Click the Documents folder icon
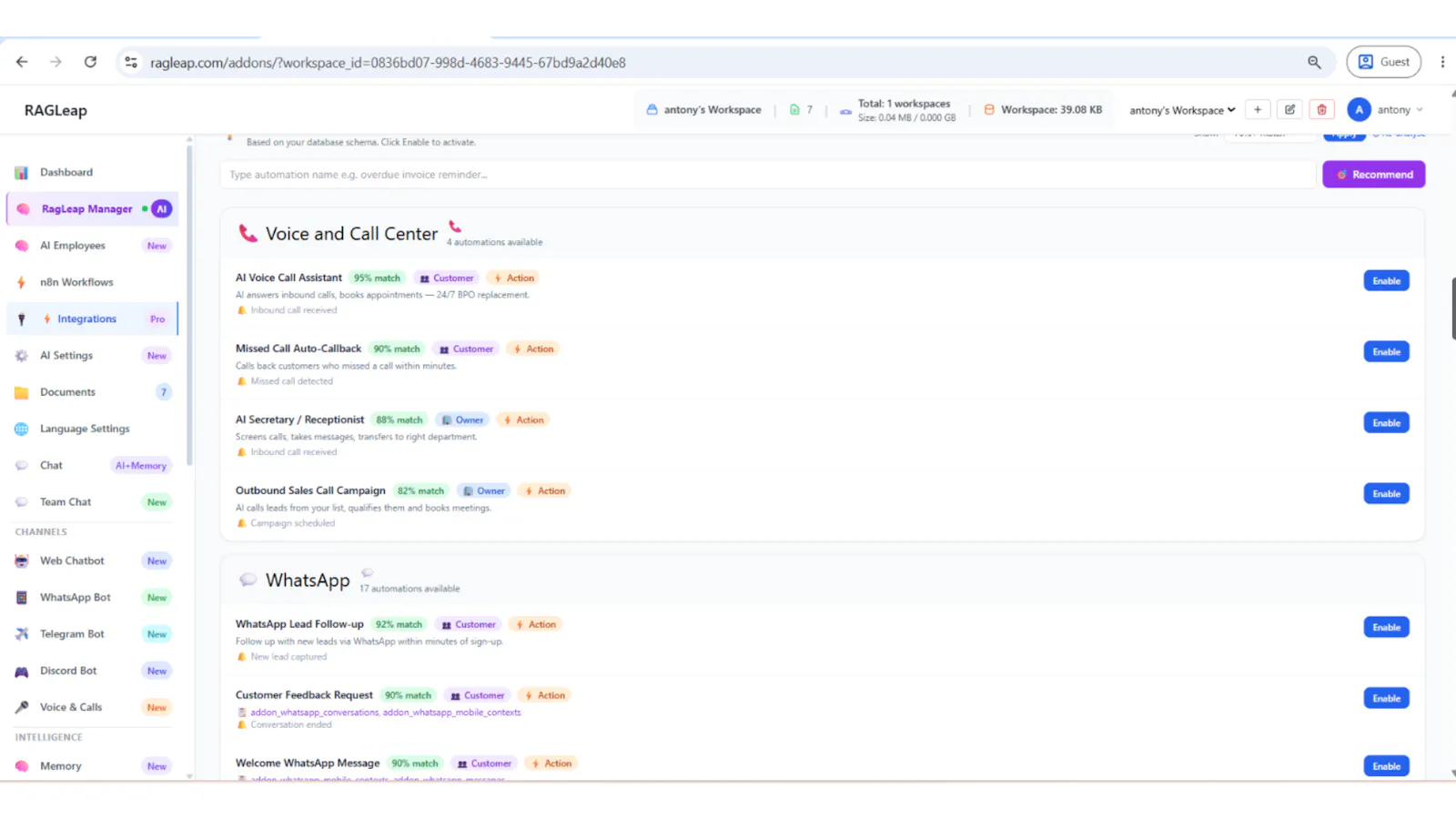This screenshot has width=1456, height=819. coord(22,392)
